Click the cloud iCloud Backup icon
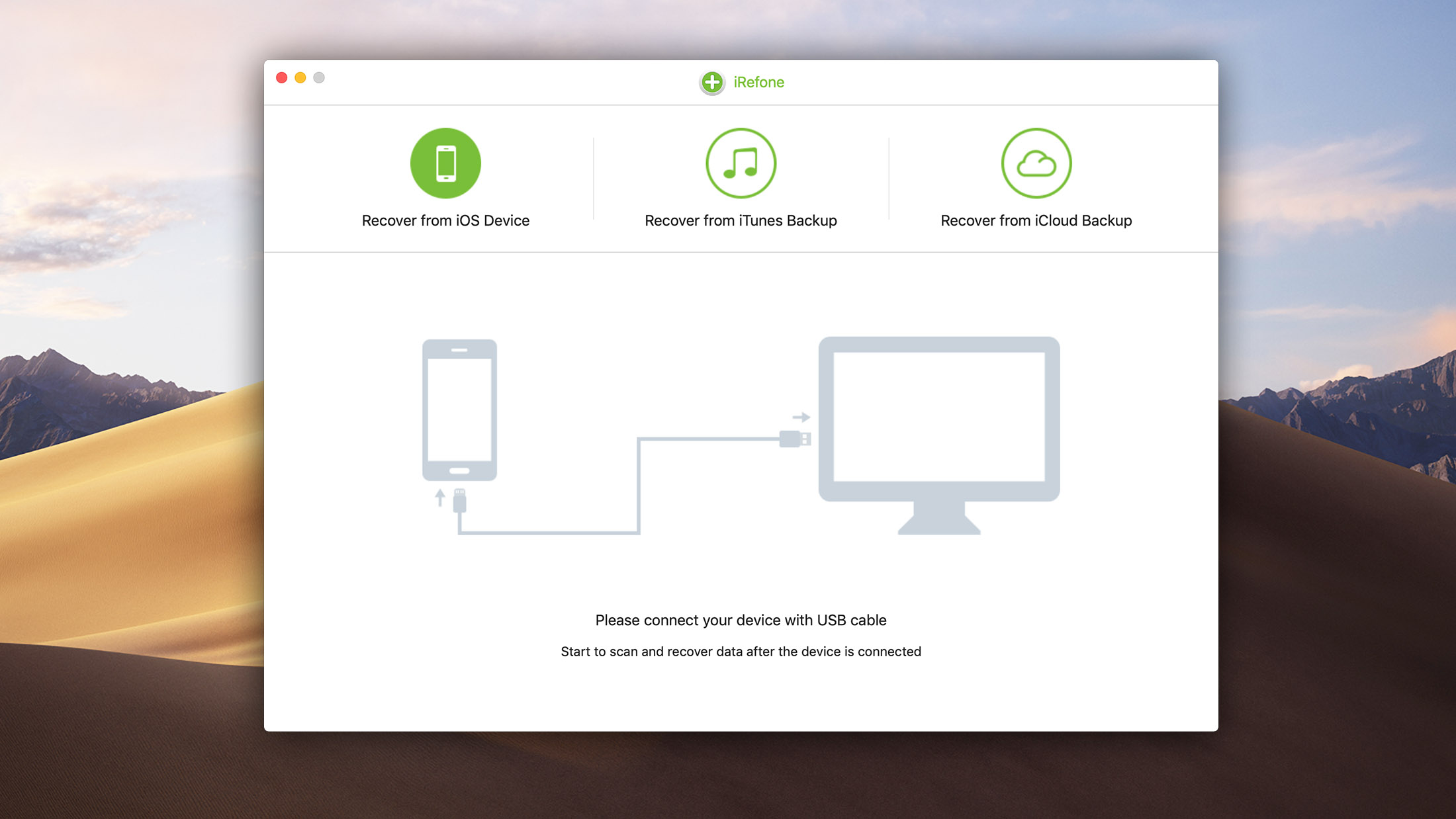1456x819 pixels. point(1036,163)
